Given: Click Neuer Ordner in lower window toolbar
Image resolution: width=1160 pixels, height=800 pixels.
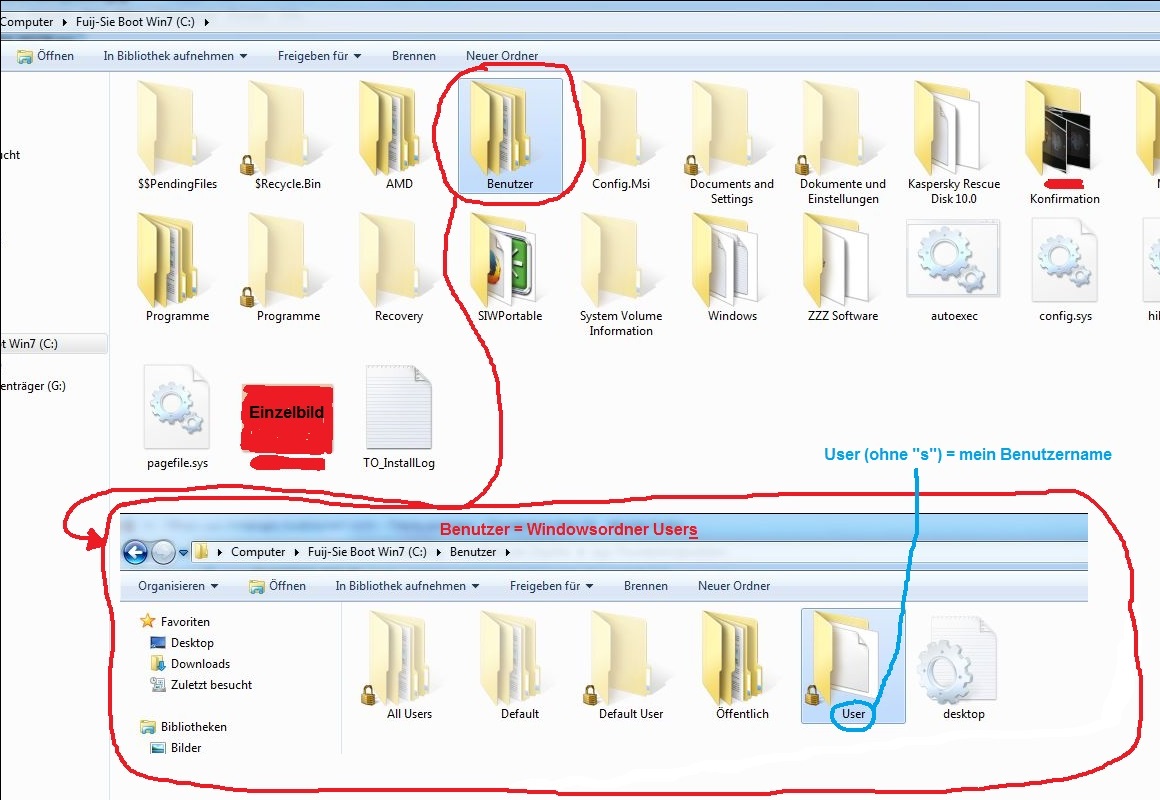Looking at the screenshot, I should click(734, 585).
